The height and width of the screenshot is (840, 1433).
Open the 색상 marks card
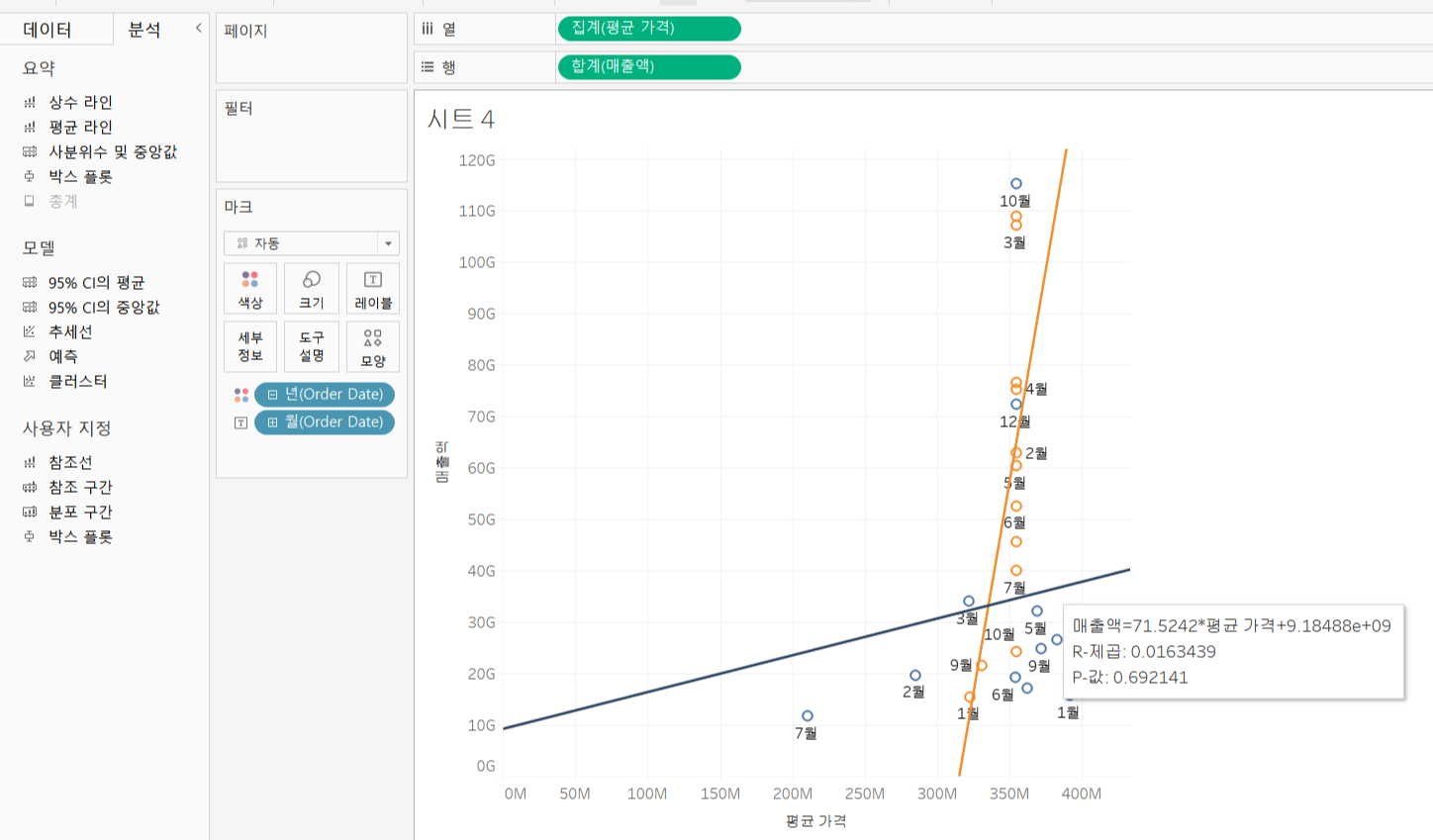[250, 289]
